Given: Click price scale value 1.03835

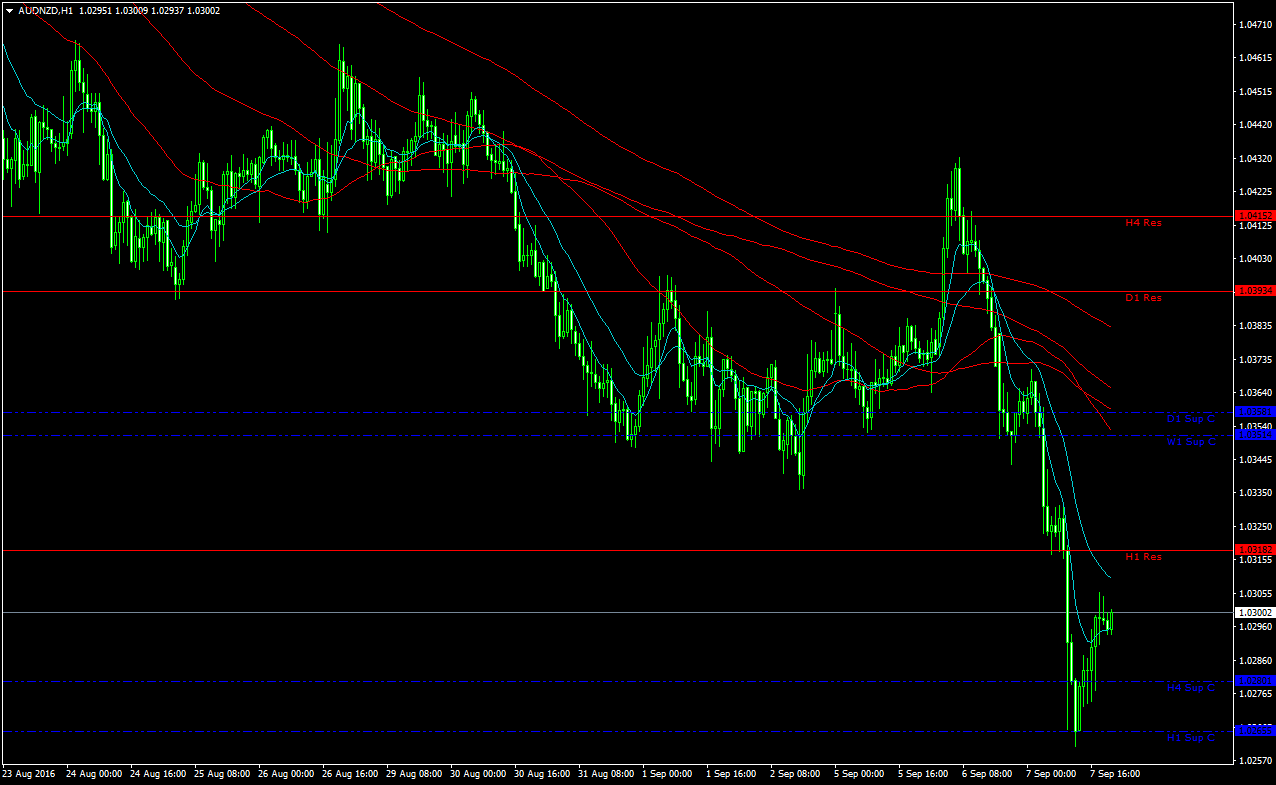Looking at the screenshot, I should (1255, 326).
